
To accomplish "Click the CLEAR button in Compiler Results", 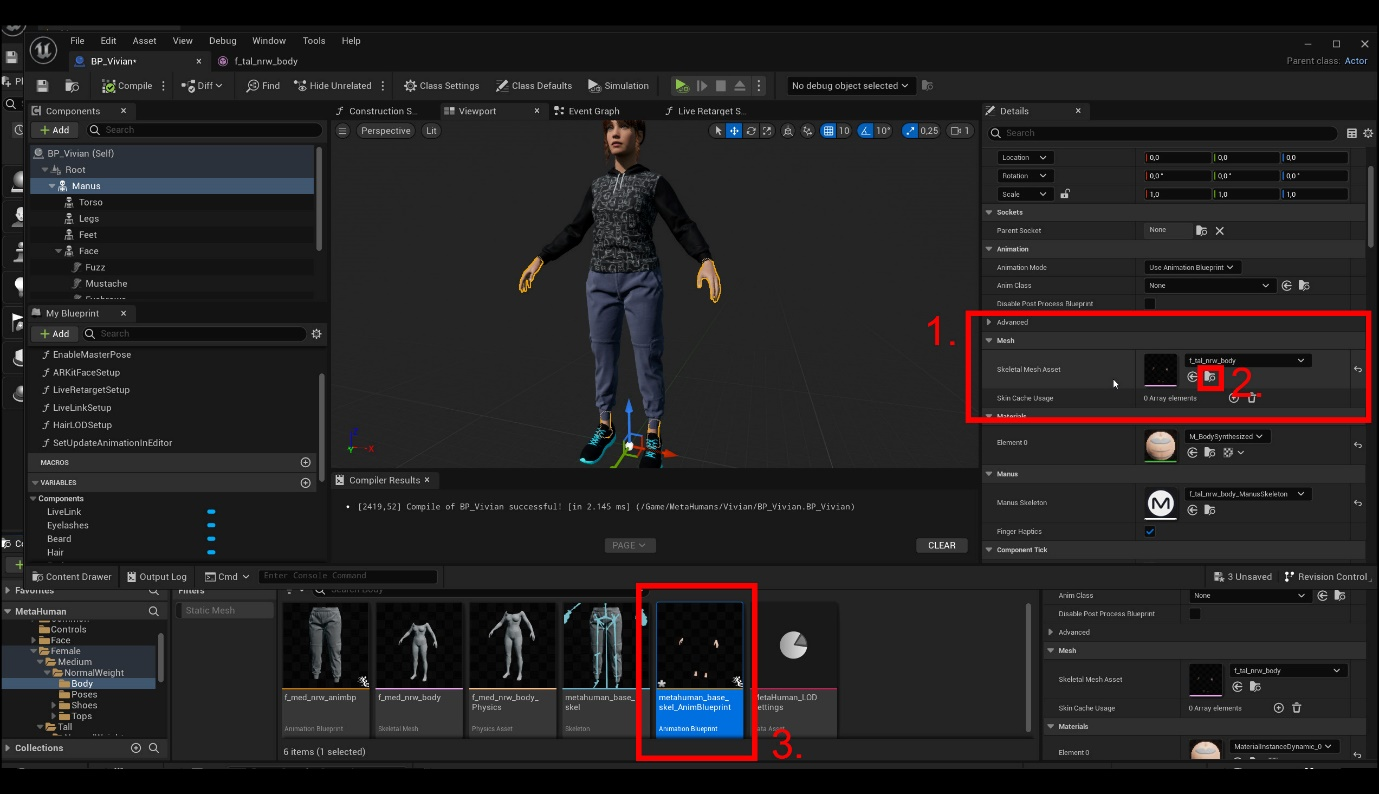I will click(941, 546).
